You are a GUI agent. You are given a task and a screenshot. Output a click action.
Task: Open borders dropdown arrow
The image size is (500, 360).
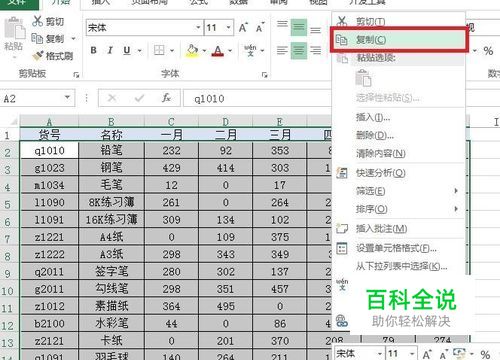click(x=172, y=51)
